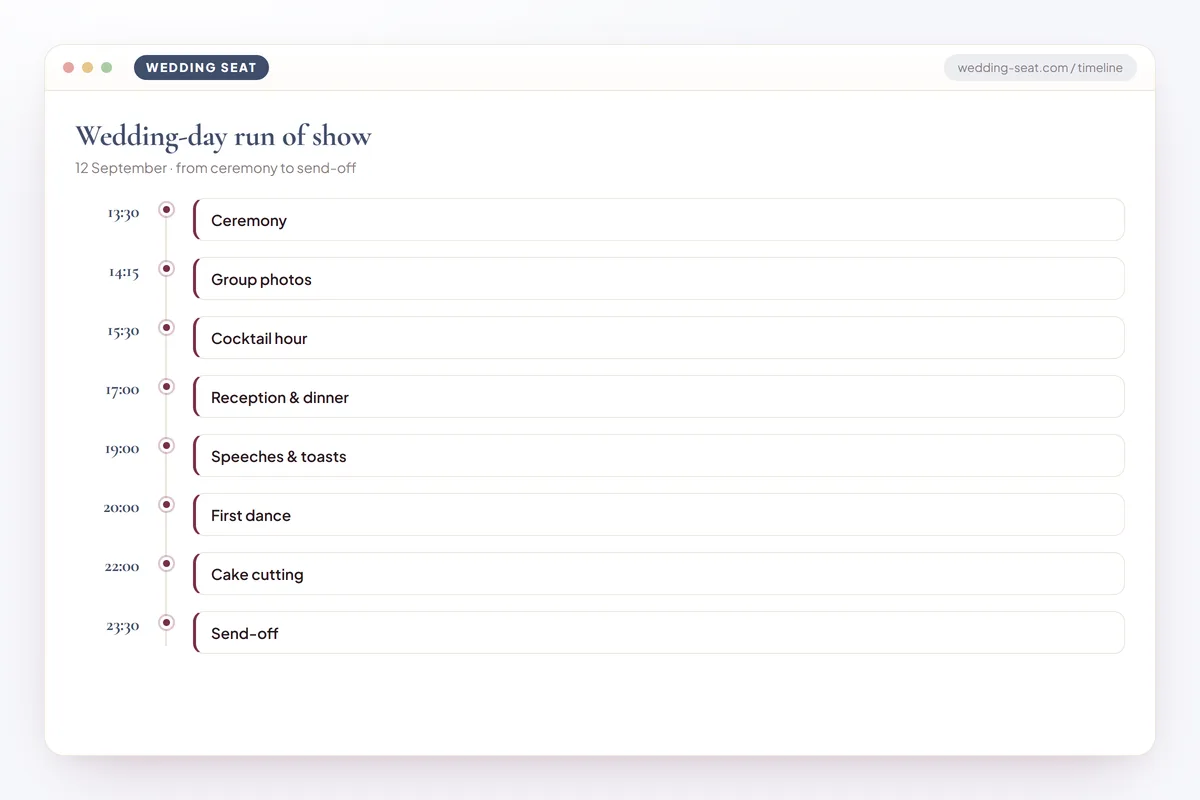This screenshot has height=800, width=1200.
Task: Click the 17:00 time label
Action: point(122,390)
